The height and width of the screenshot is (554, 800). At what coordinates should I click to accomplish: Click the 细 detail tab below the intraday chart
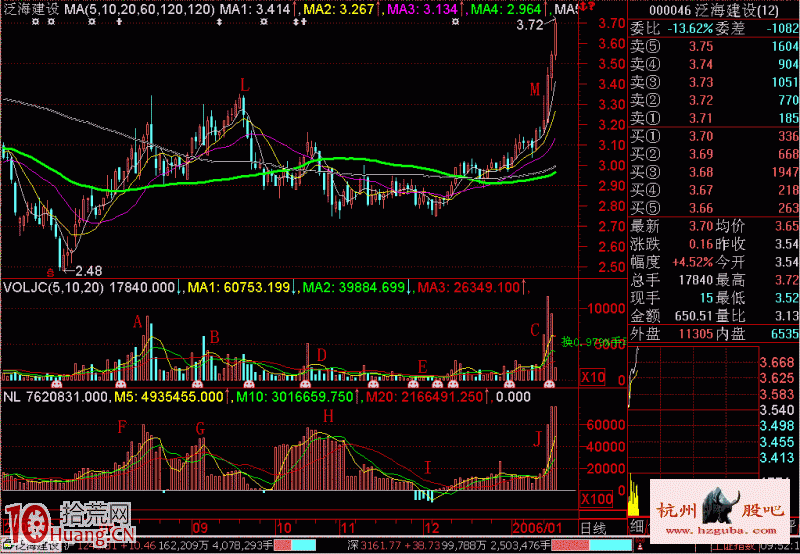point(636,527)
